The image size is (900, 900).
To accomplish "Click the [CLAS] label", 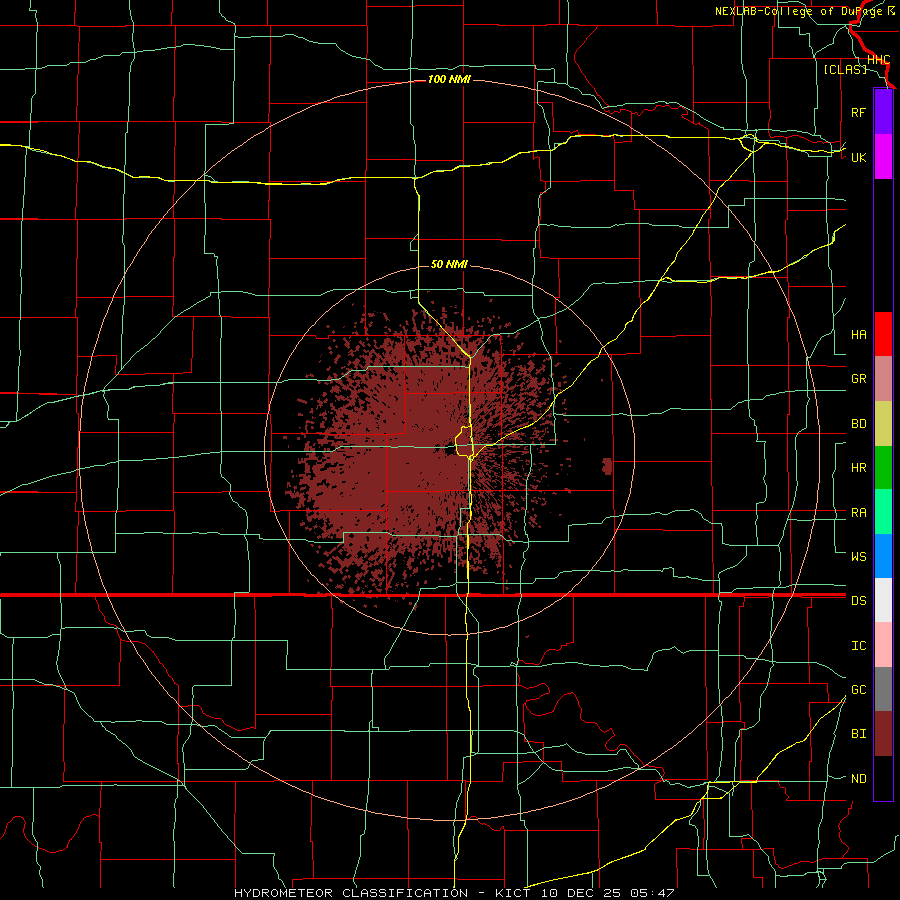I will click(x=845, y=69).
